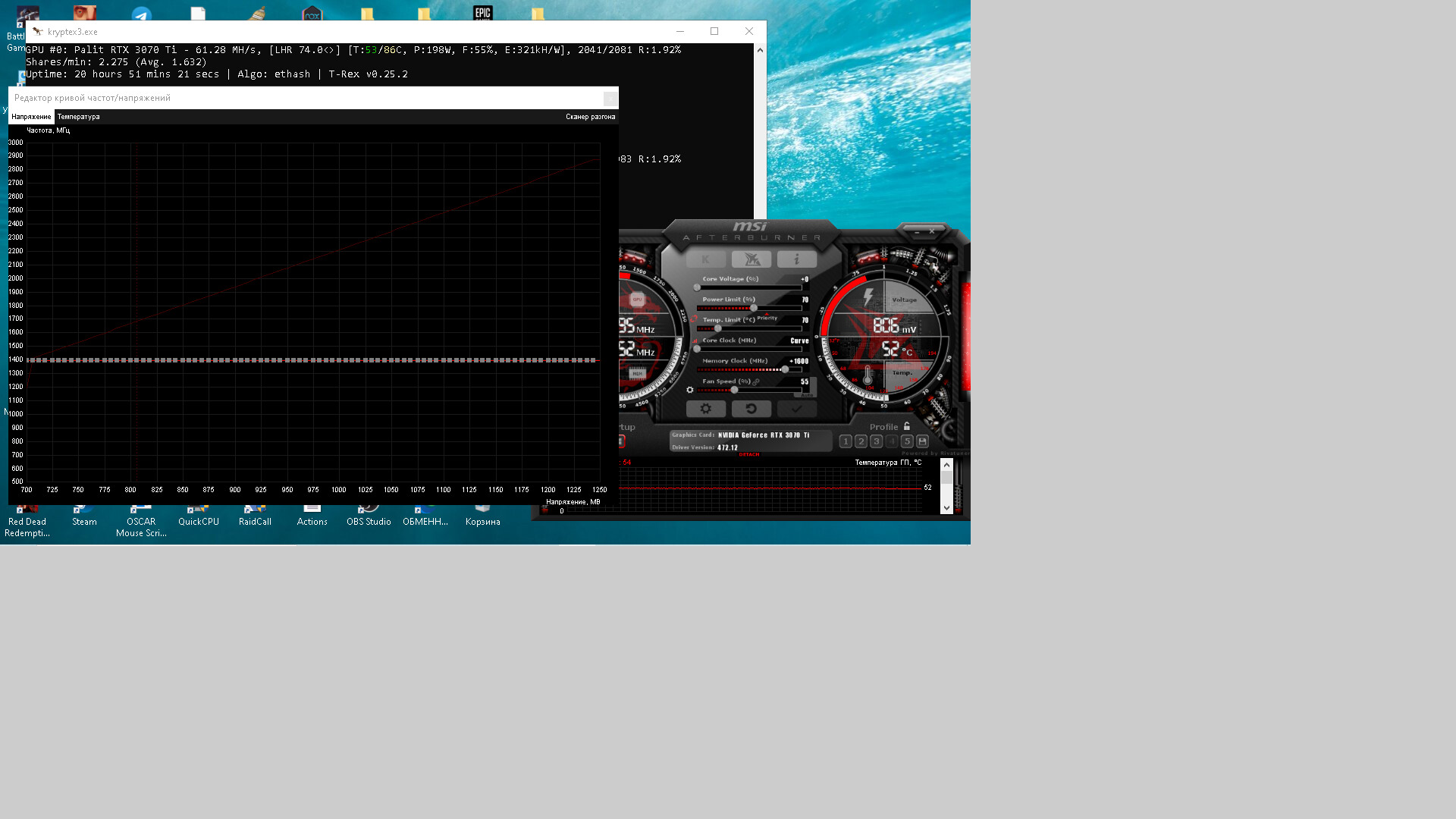Adjust the Fan Speed slider

(x=749, y=390)
